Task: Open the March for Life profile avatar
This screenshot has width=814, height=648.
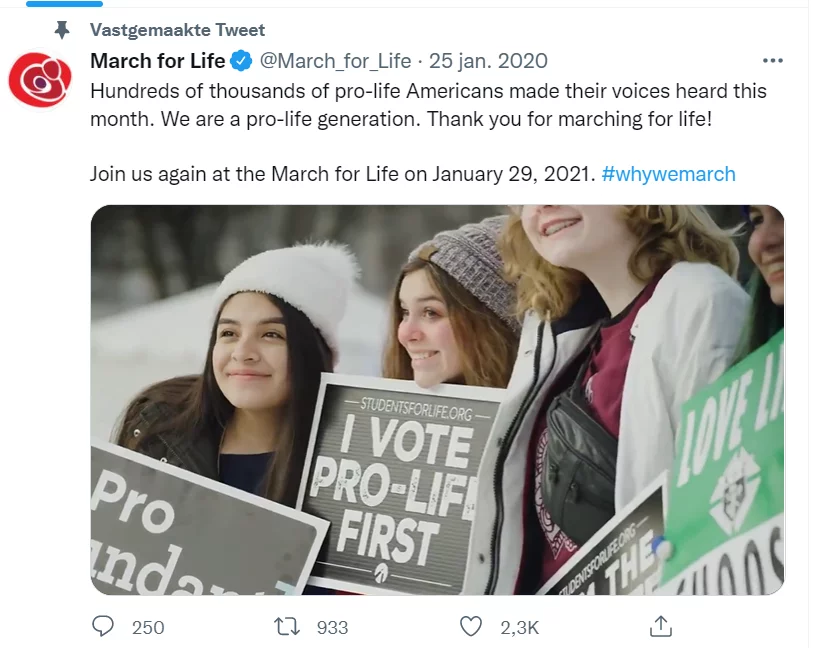Action: [x=40, y=79]
